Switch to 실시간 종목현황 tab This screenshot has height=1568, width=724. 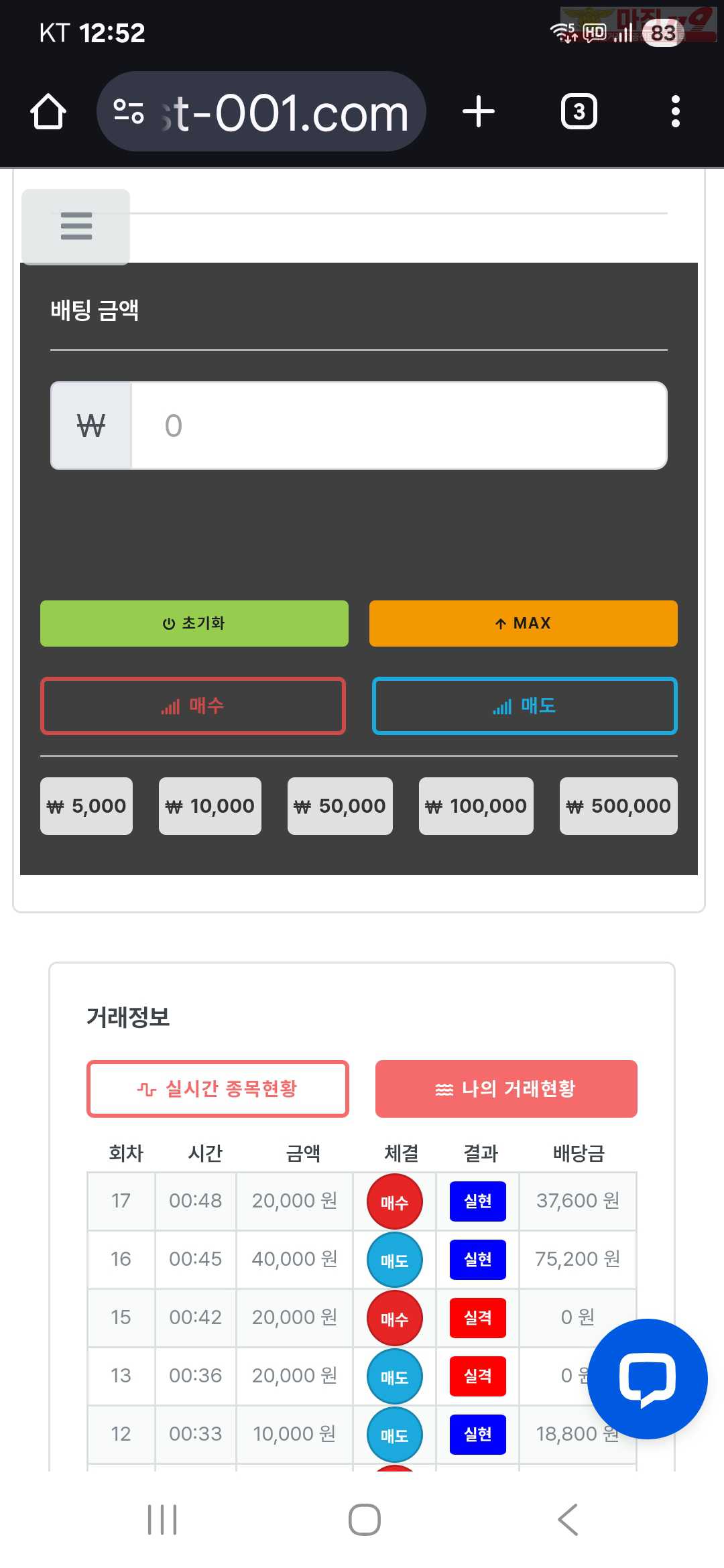tap(218, 1089)
